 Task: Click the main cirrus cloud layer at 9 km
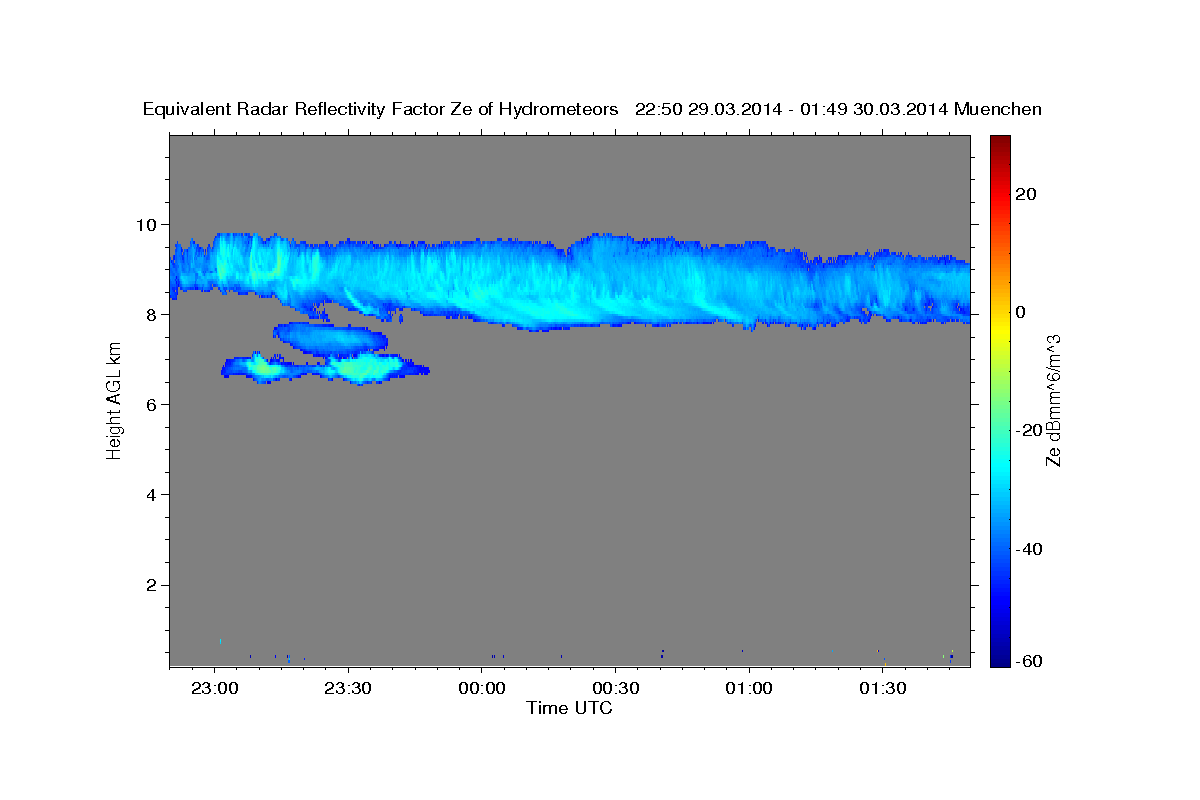point(570,283)
